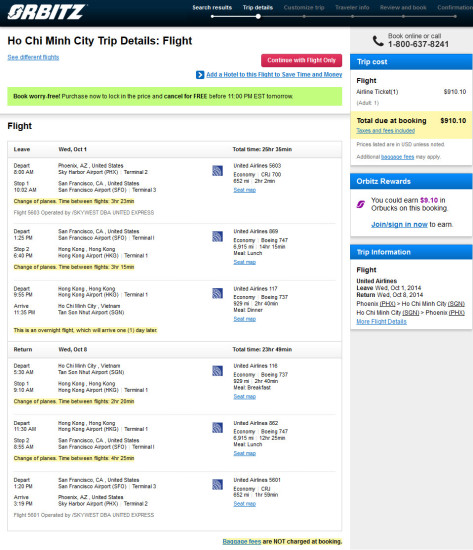Click United Airlines logo for flight 117
This screenshot has width=473, height=550.
[x=217, y=293]
